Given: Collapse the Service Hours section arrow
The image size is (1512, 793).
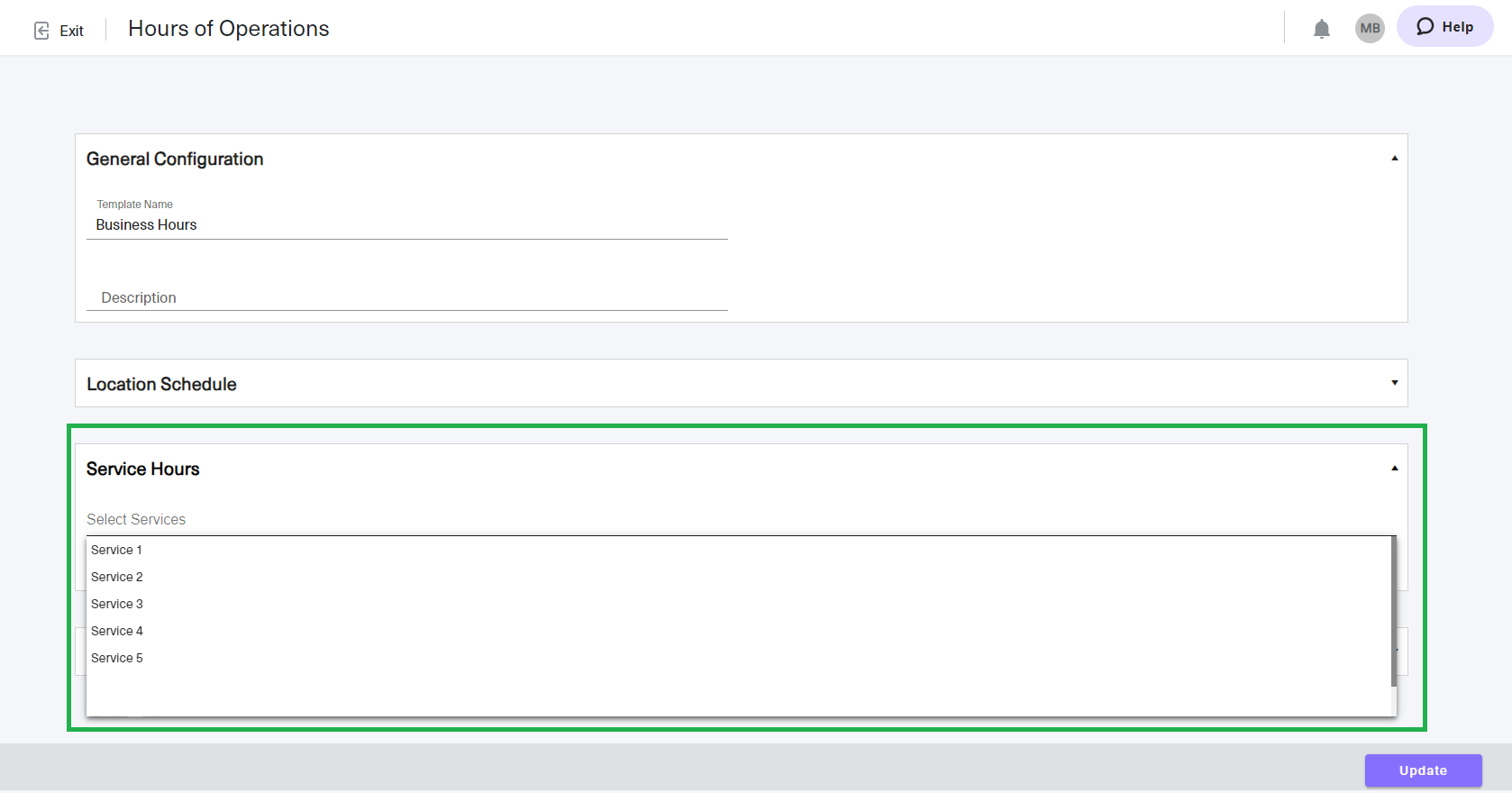Looking at the screenshot, I should 1394,469.
